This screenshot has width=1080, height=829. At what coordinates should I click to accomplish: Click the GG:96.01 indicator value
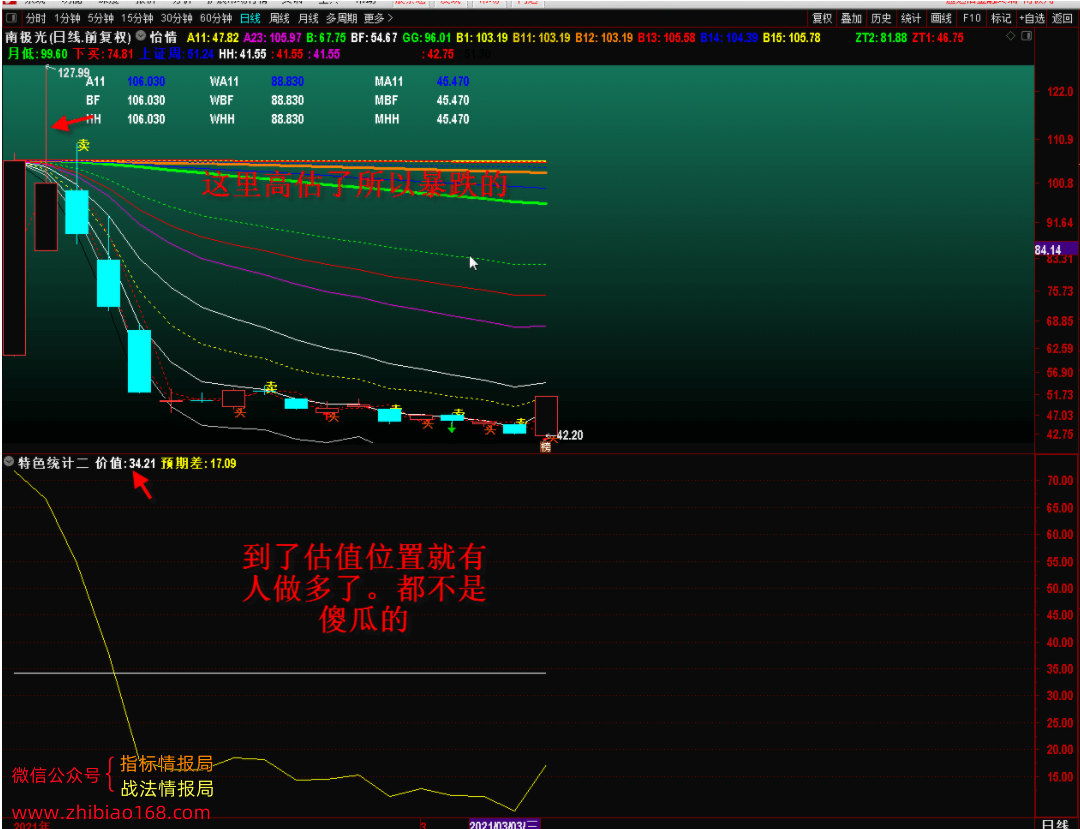[x=426, y=38]
